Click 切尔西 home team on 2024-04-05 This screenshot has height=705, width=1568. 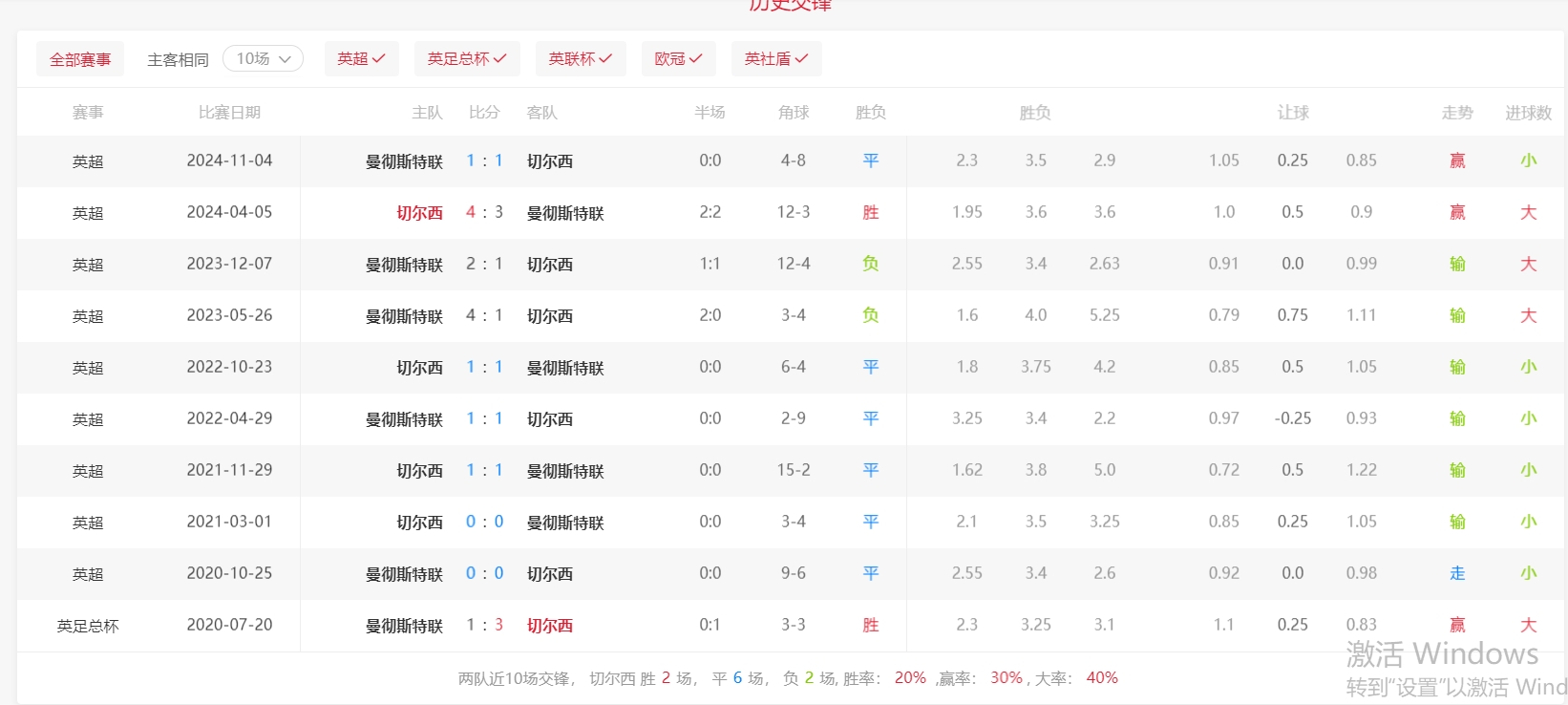coord(419,213)
